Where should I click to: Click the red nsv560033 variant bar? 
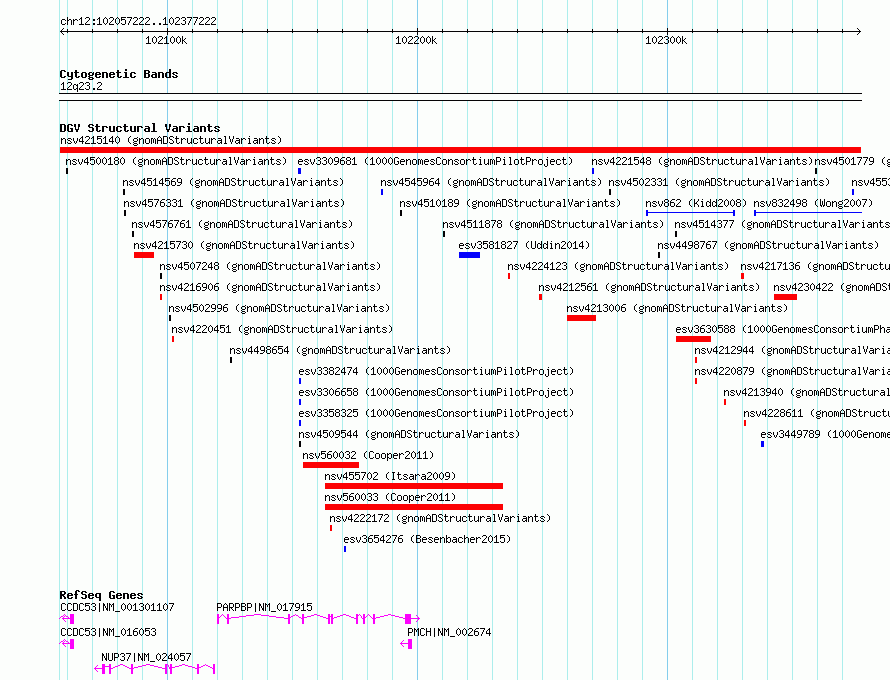pyautogui.click(x=414, y=507)
